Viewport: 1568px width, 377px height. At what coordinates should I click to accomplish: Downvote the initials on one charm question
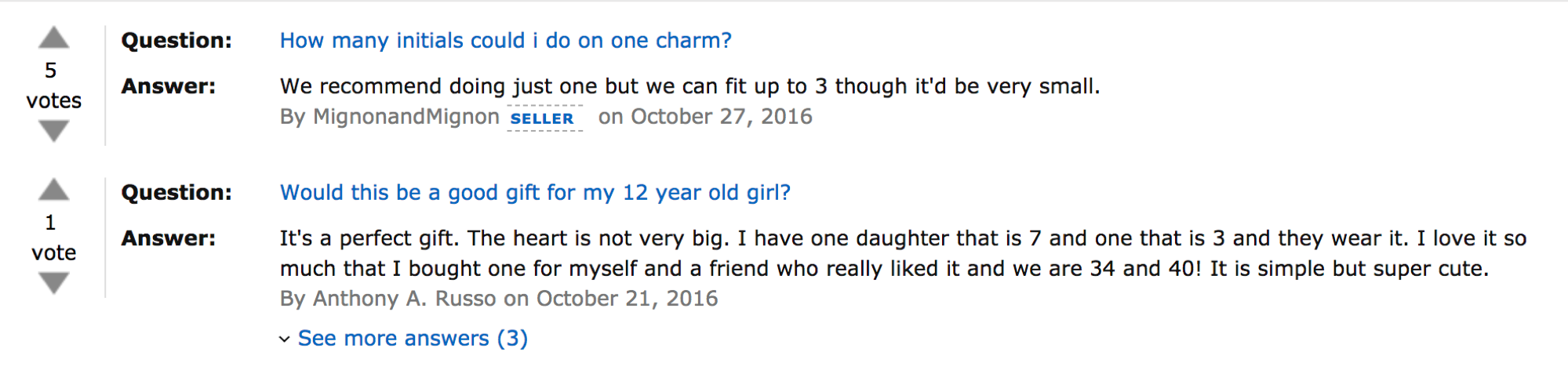pyautogui.click(x=53, y=131)
